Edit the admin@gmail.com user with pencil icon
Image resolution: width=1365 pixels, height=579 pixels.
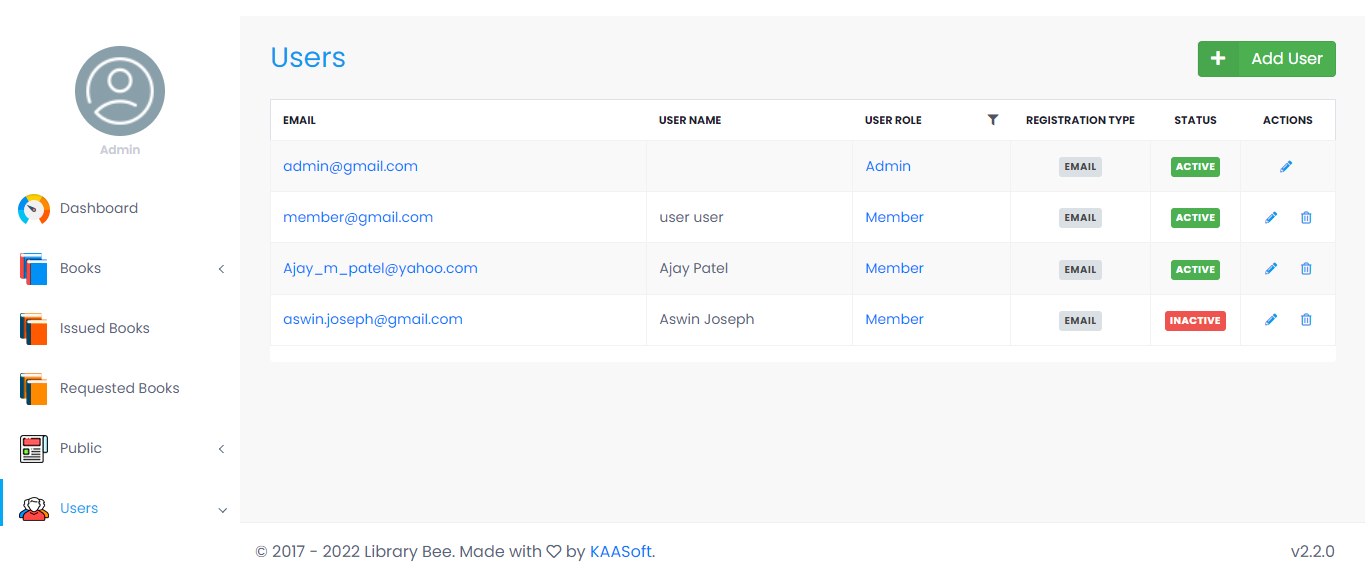click(1286, 167)
